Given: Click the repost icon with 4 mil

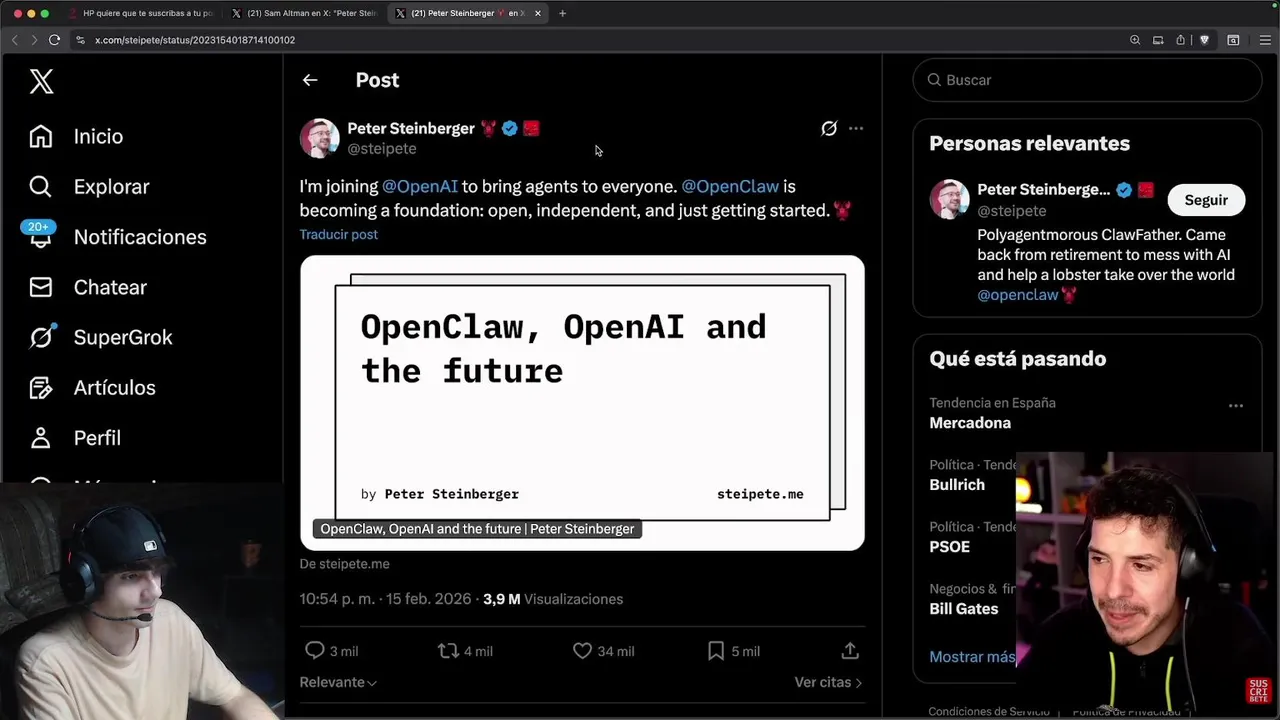Looking at the screenshot, I should (448, 650).
